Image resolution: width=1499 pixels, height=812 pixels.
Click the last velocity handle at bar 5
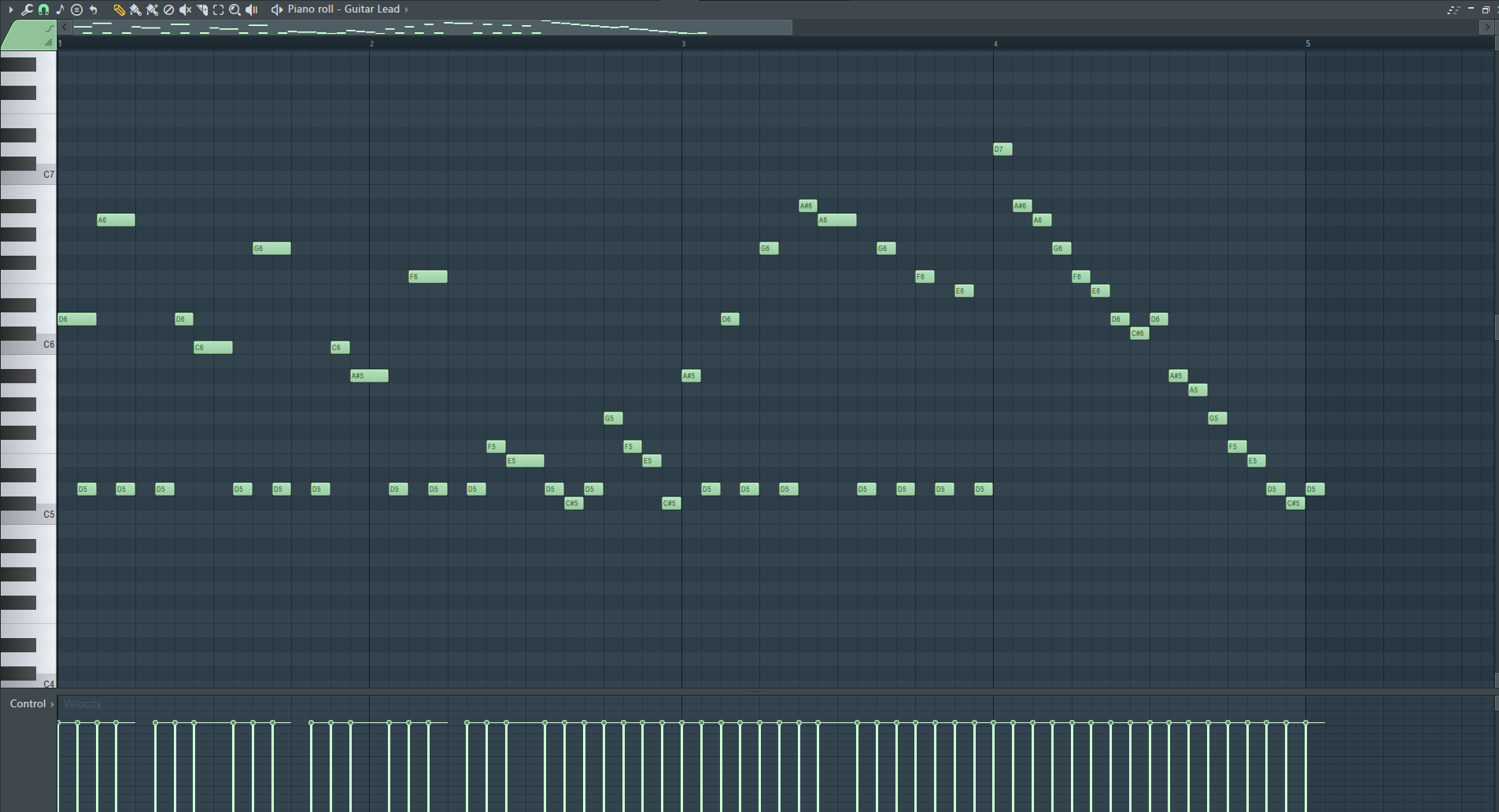point(1305,722)
